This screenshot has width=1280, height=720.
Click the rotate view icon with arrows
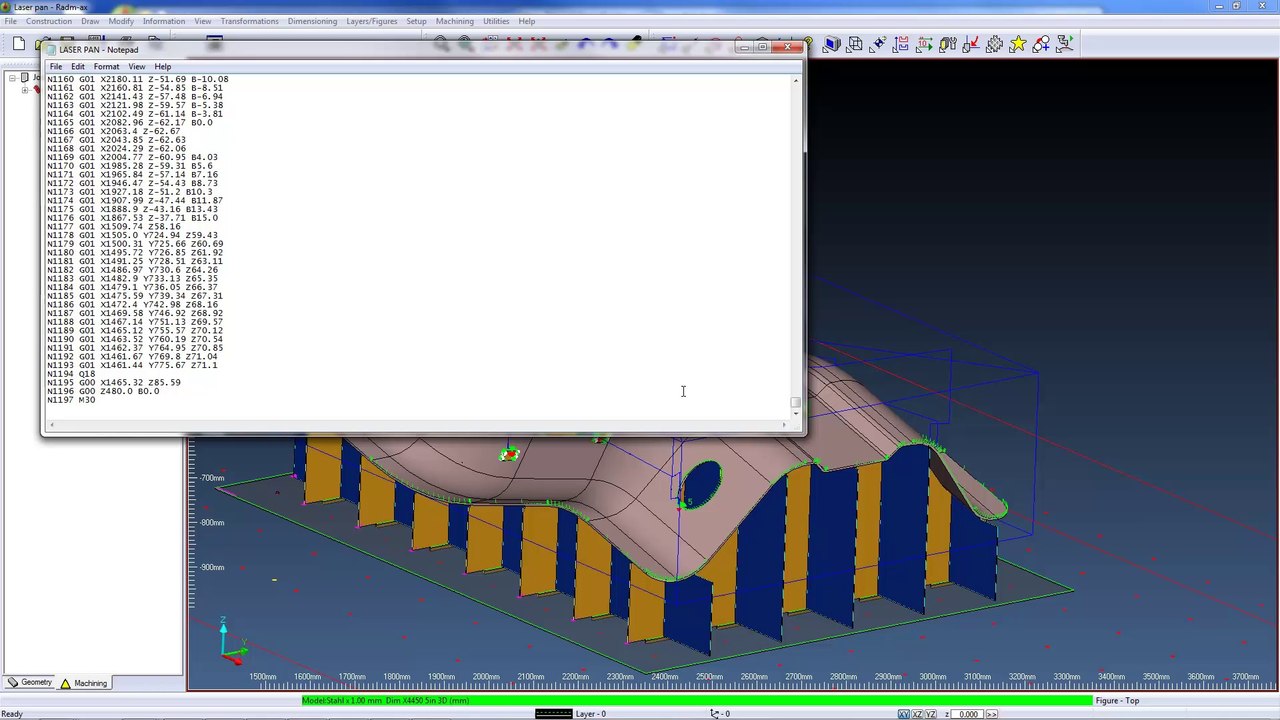pos(878,44)
